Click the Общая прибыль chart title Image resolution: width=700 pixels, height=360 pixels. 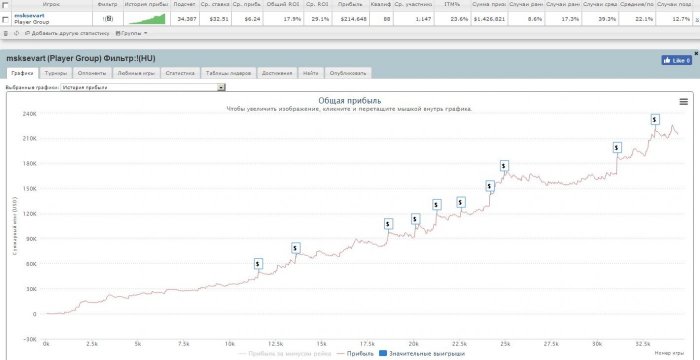click(x=350, y=100)
